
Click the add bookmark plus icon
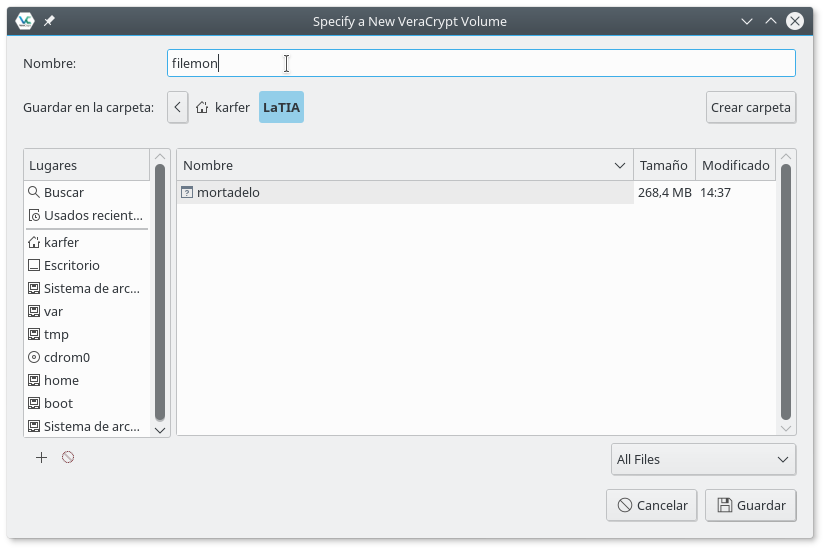[41, 457]
